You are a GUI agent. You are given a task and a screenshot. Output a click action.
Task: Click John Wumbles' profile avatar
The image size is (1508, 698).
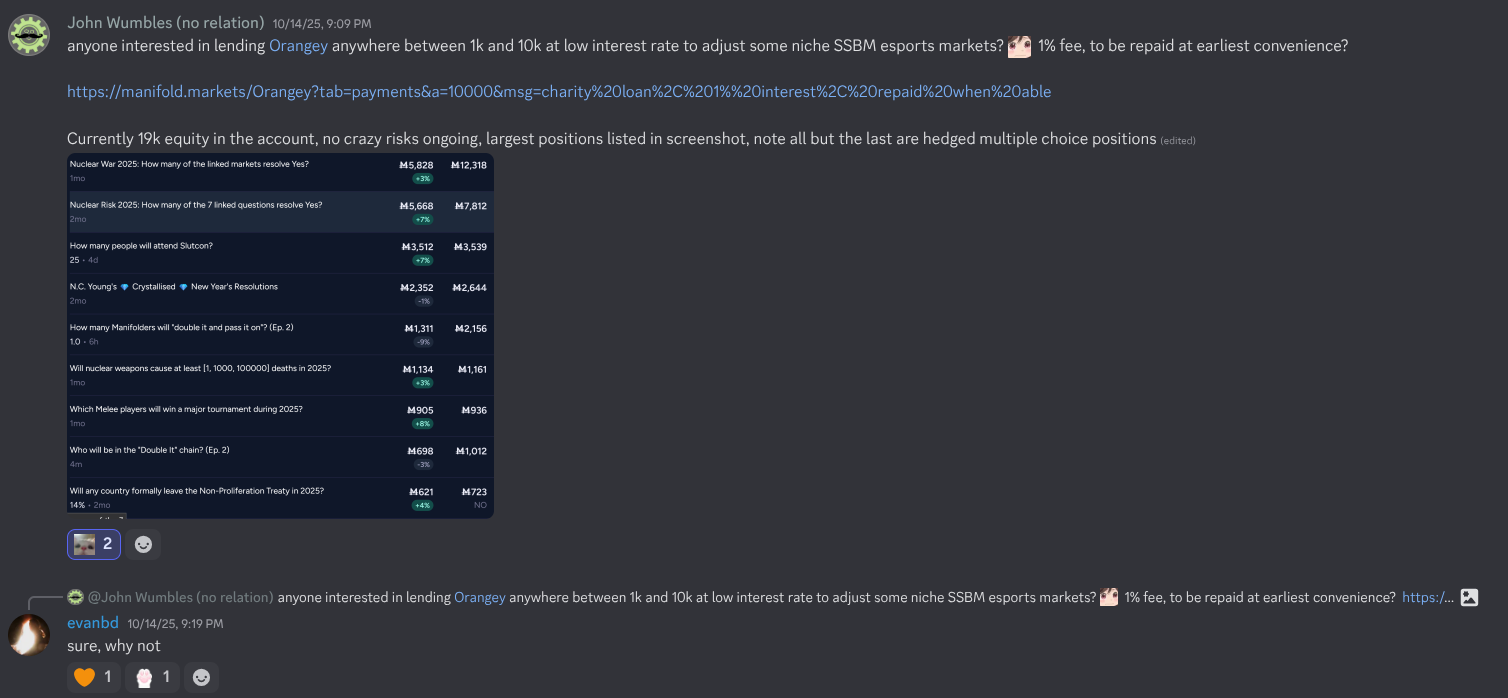[30, 35]
